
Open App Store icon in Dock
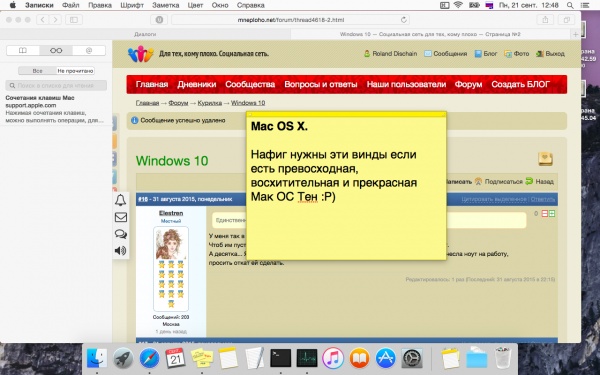(x=385, y=358)
